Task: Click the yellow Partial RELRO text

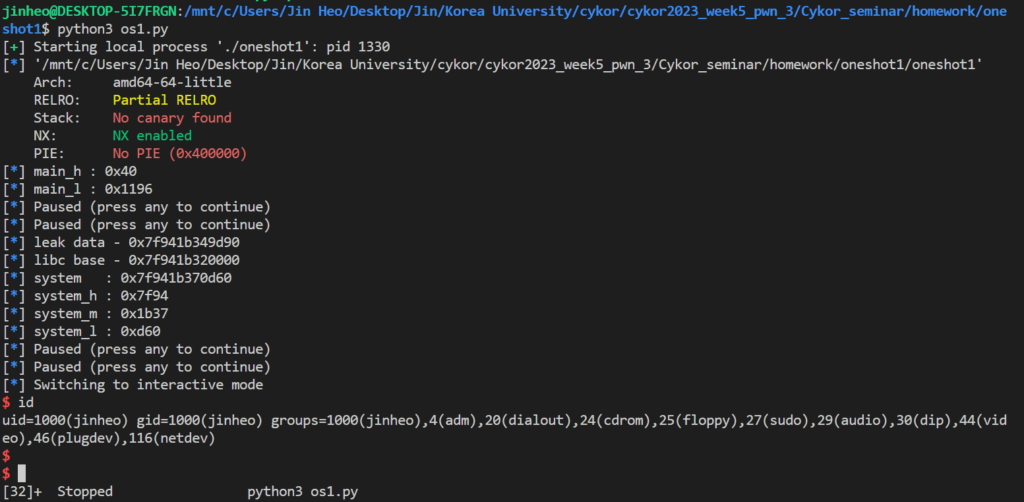Action: pos(164,101)
